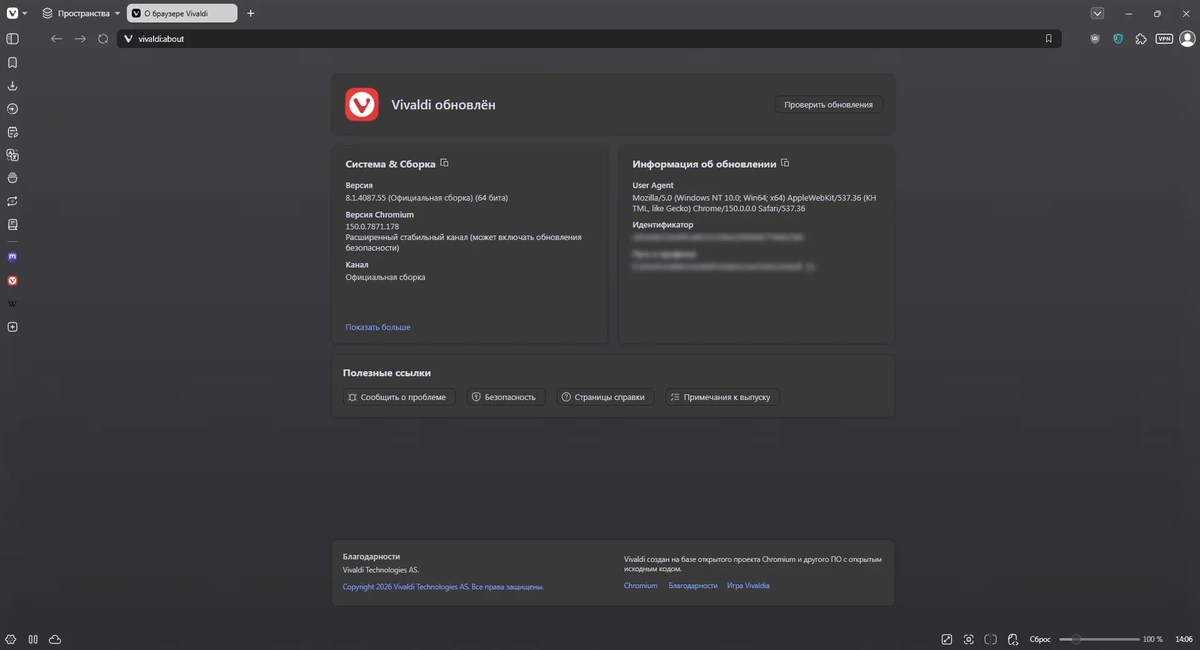Open the 'Безопасность' link button

point(506,397)
